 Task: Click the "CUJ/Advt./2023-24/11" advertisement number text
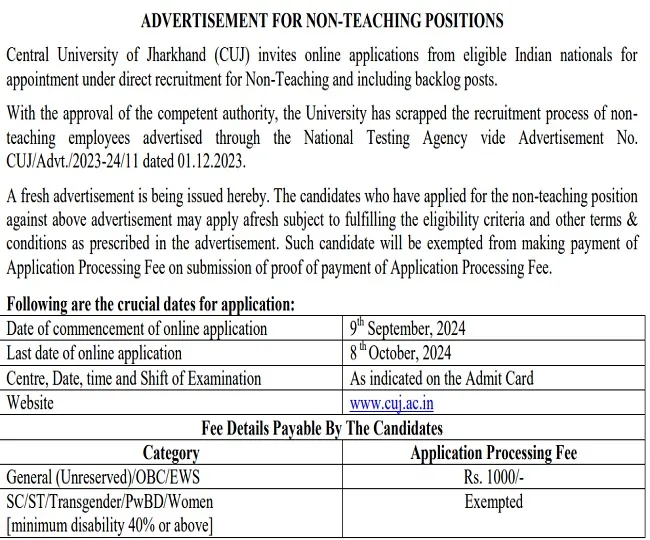tap(73, 162)
